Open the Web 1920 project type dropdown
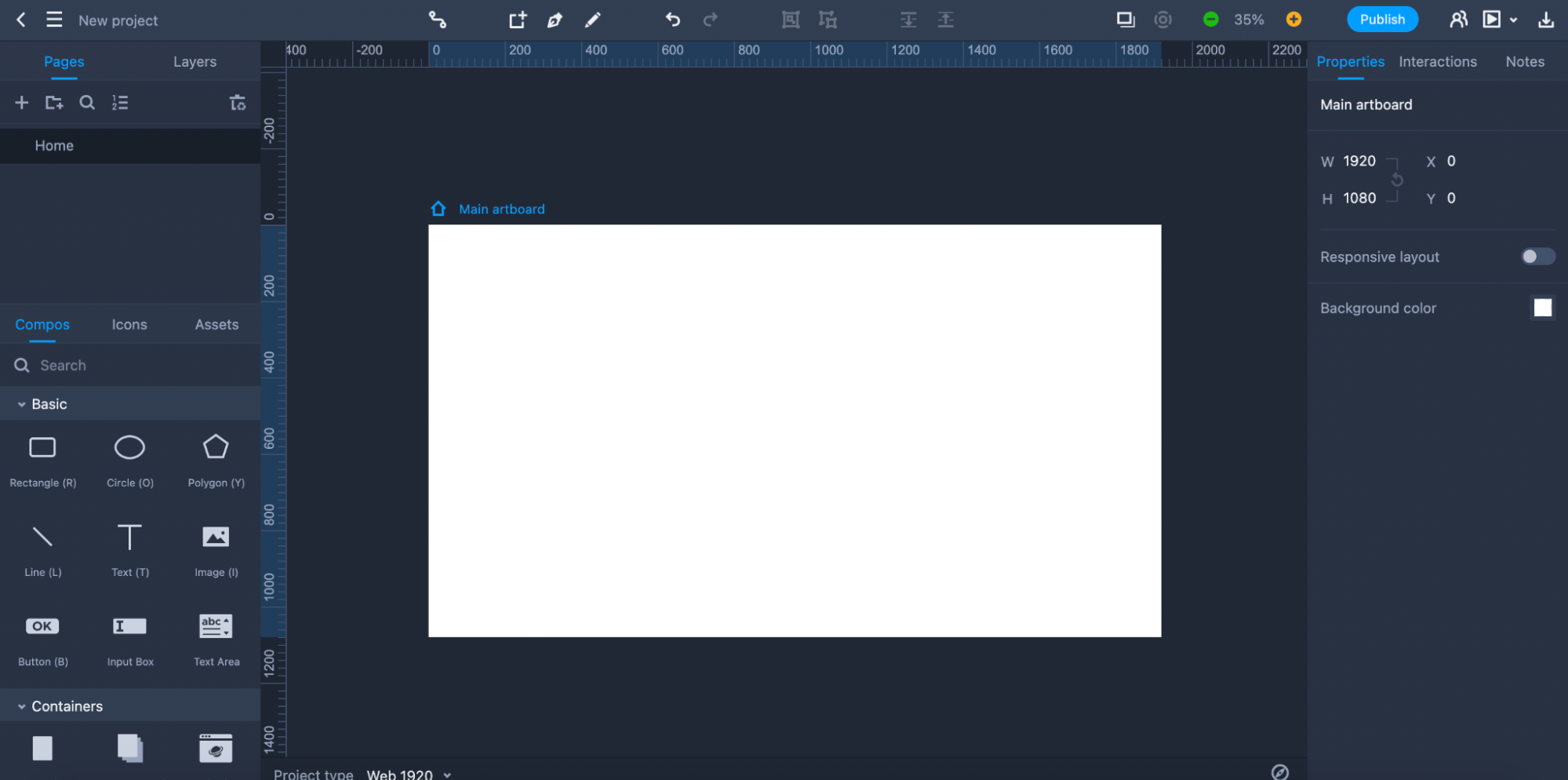Viewport: 1568px width, 780px height. coord(409,775)
